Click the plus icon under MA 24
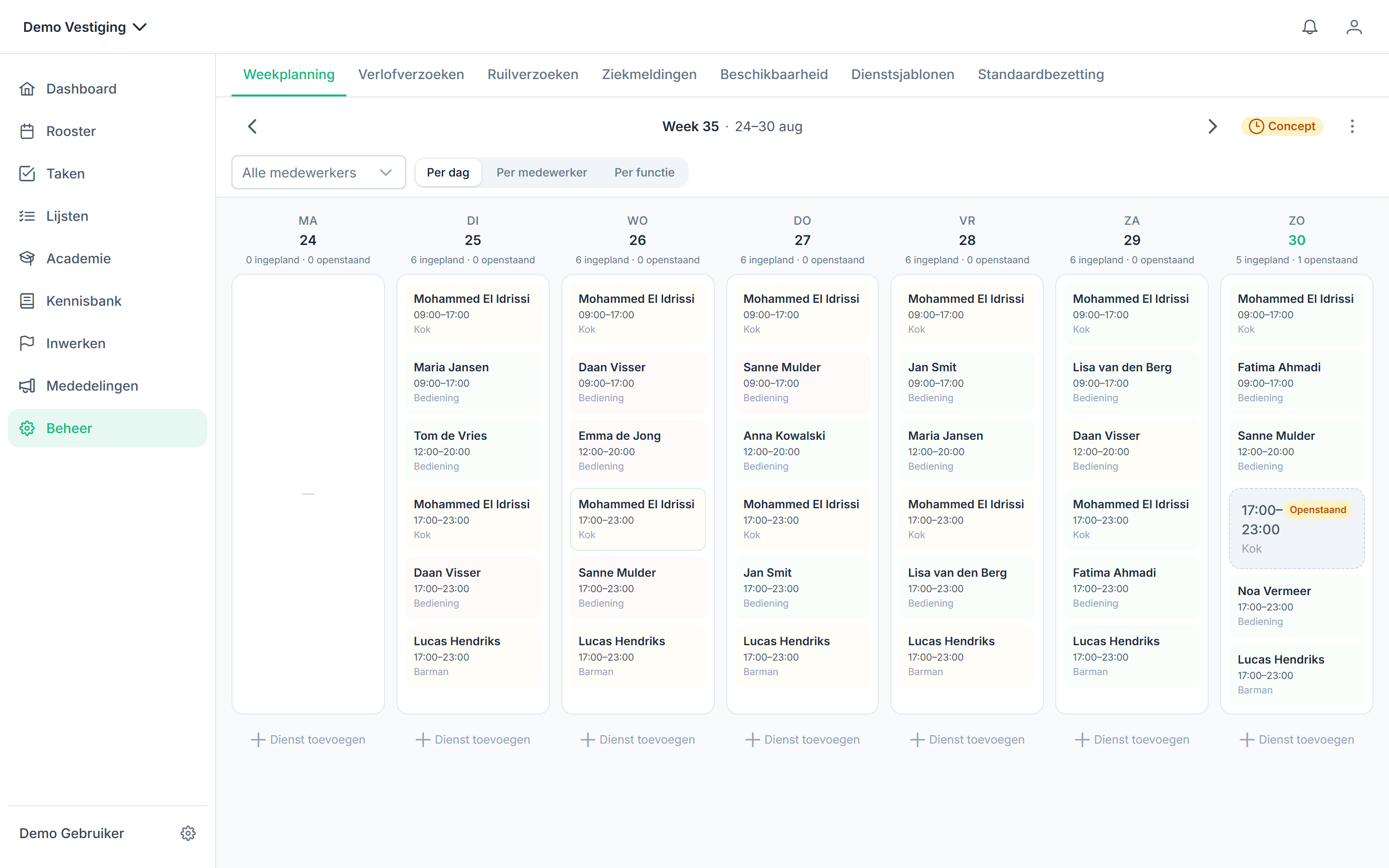The width and height of the screenshot is (1389, 868). click(x=259, y=739)
